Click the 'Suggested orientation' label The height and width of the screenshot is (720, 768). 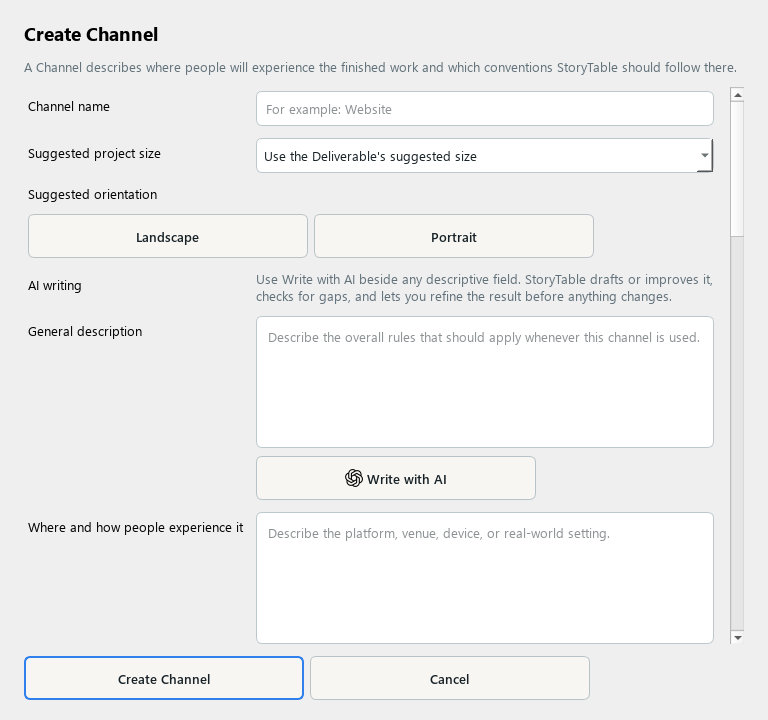coord(93,194)
